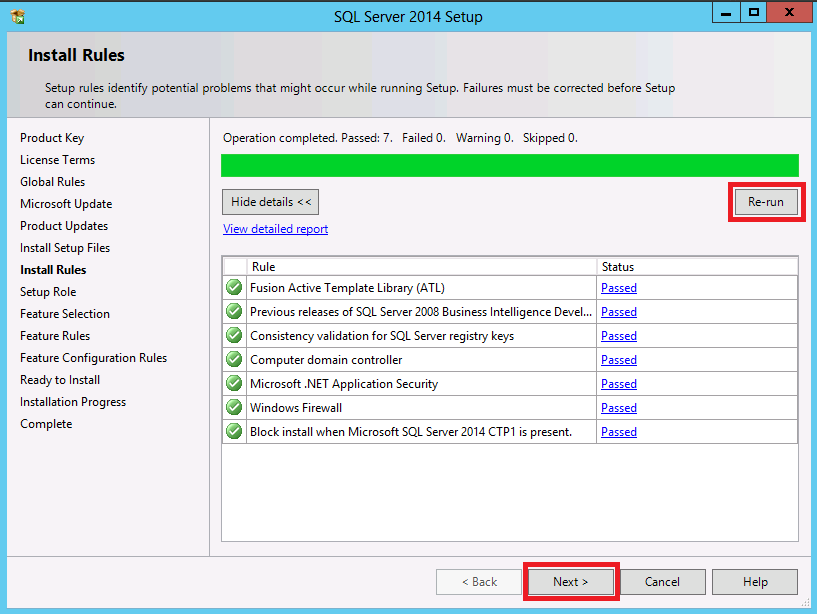Screen dimensions: 817x614
Task: Open Passed status for Windows Firewall
Action: 619,408
